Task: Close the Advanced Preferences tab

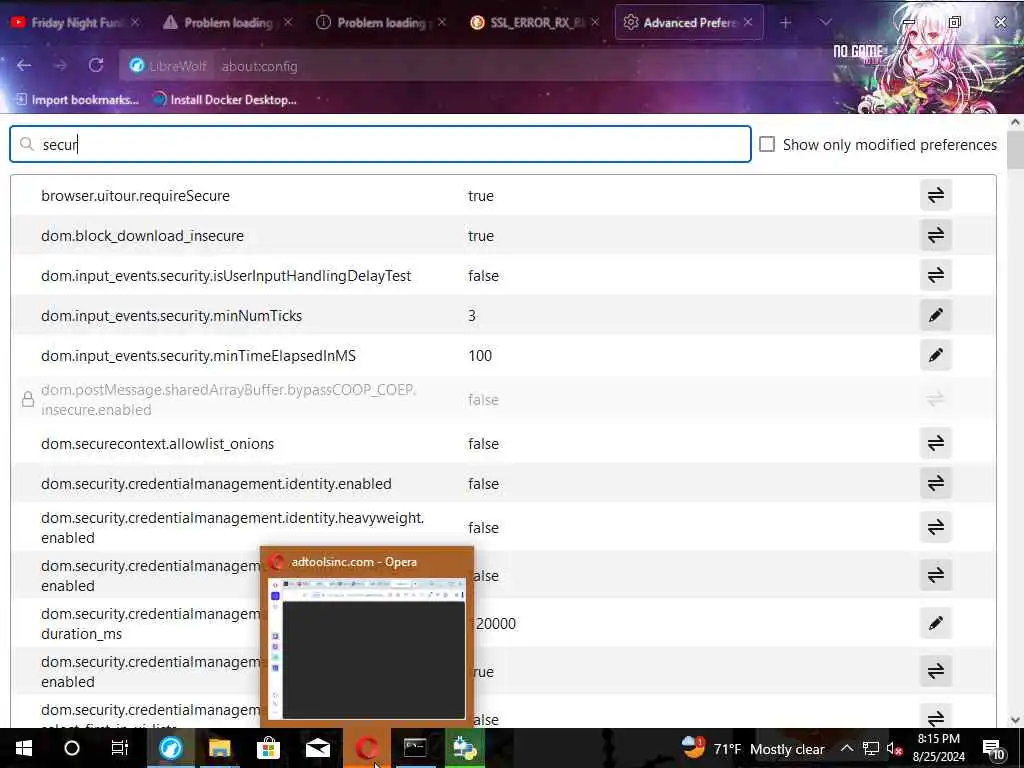Action: pyautogui.click(x=748, y=22)
